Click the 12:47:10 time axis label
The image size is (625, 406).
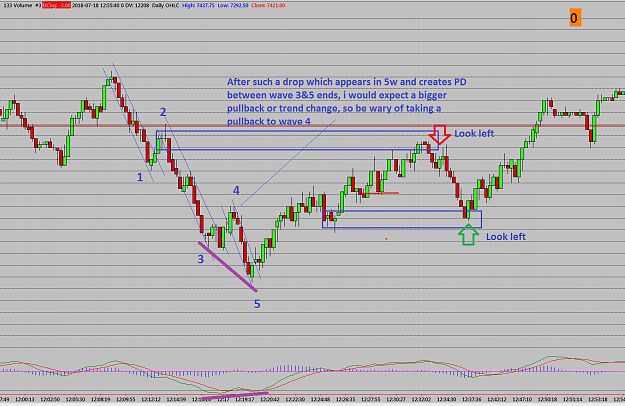(522, 399)
